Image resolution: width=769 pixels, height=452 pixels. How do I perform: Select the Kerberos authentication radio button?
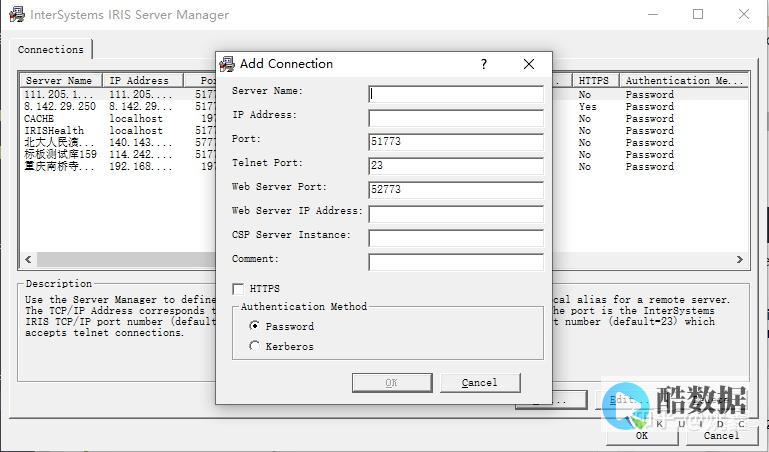click(254, 346)
